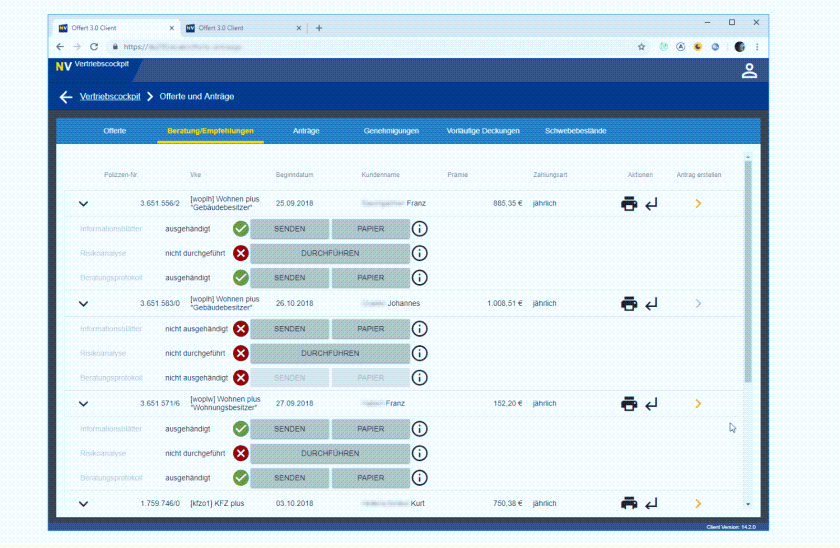The height and width of the screenshot is (548, 840).
Task: Click the grey create-application arrow for policy 3.651.583/0
Action: pos(698,304)
